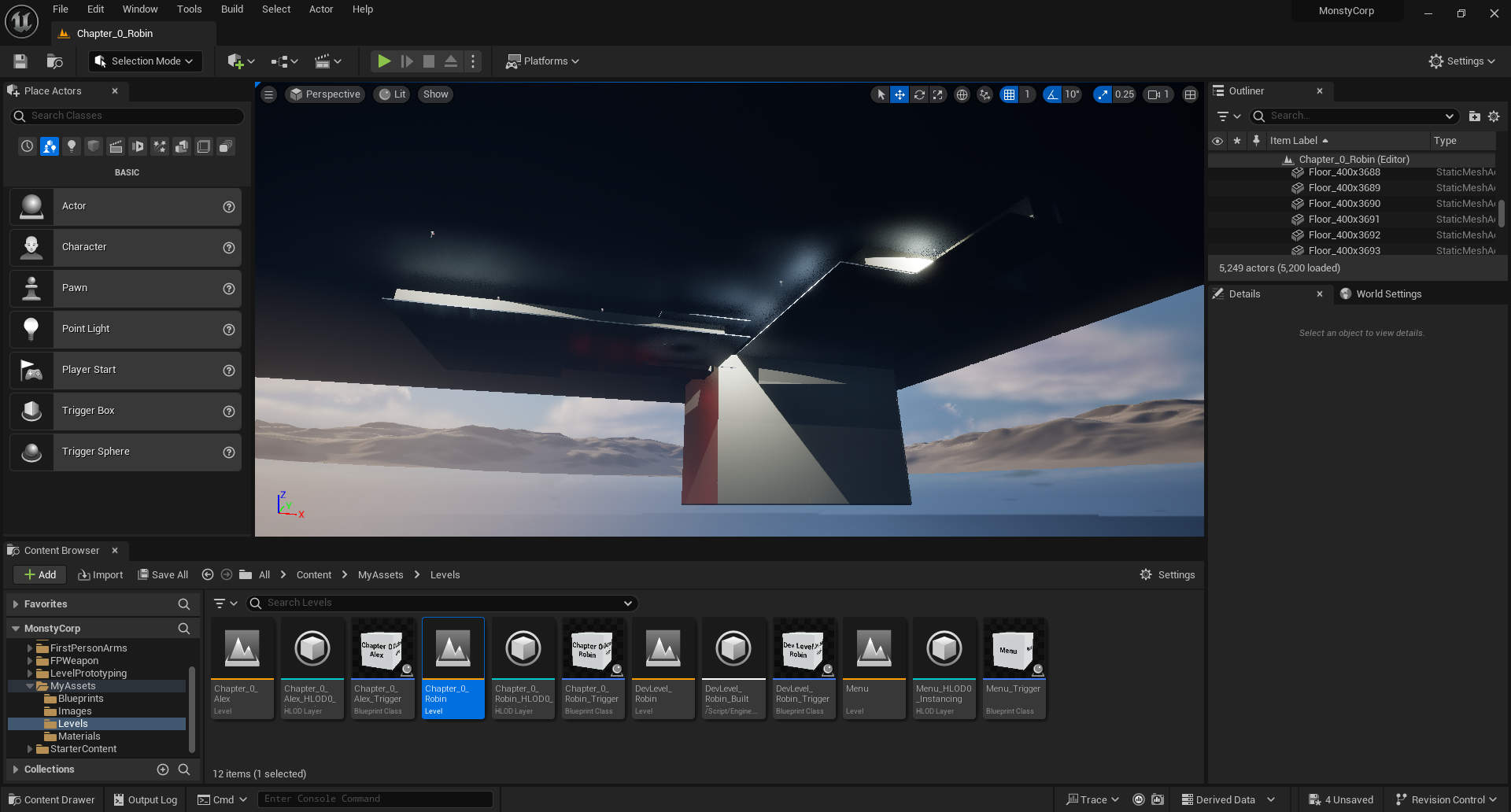Screen dimensions: 1511x812
Task: Open the Selection Mode dropdown
Action: (x=145, y=61)
